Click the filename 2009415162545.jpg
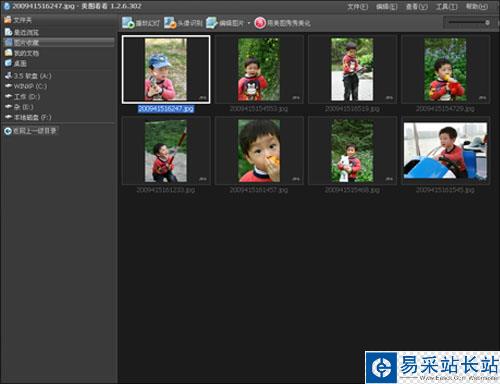Image resolution: width=500 pixels, height=384 pixels. coord(445,190)
